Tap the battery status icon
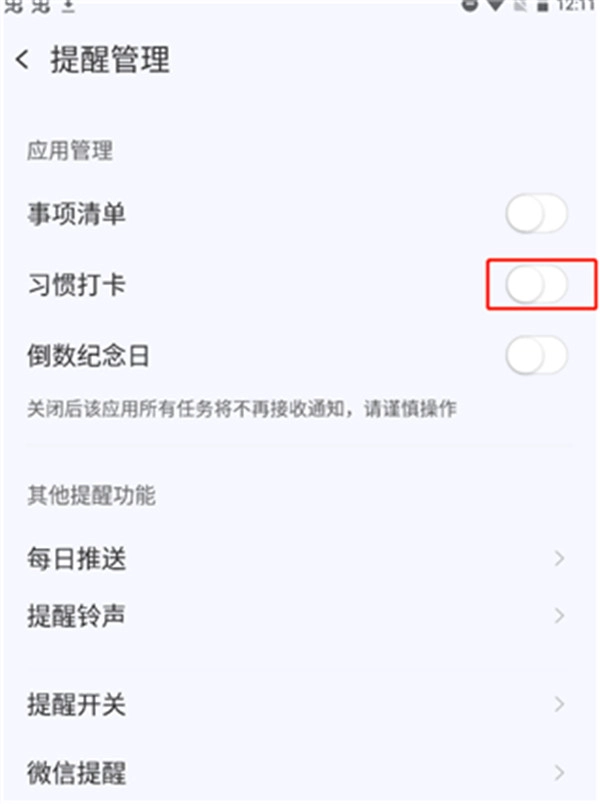The height and width of the screenshot is (804, 600). click(x=543, y=7)
